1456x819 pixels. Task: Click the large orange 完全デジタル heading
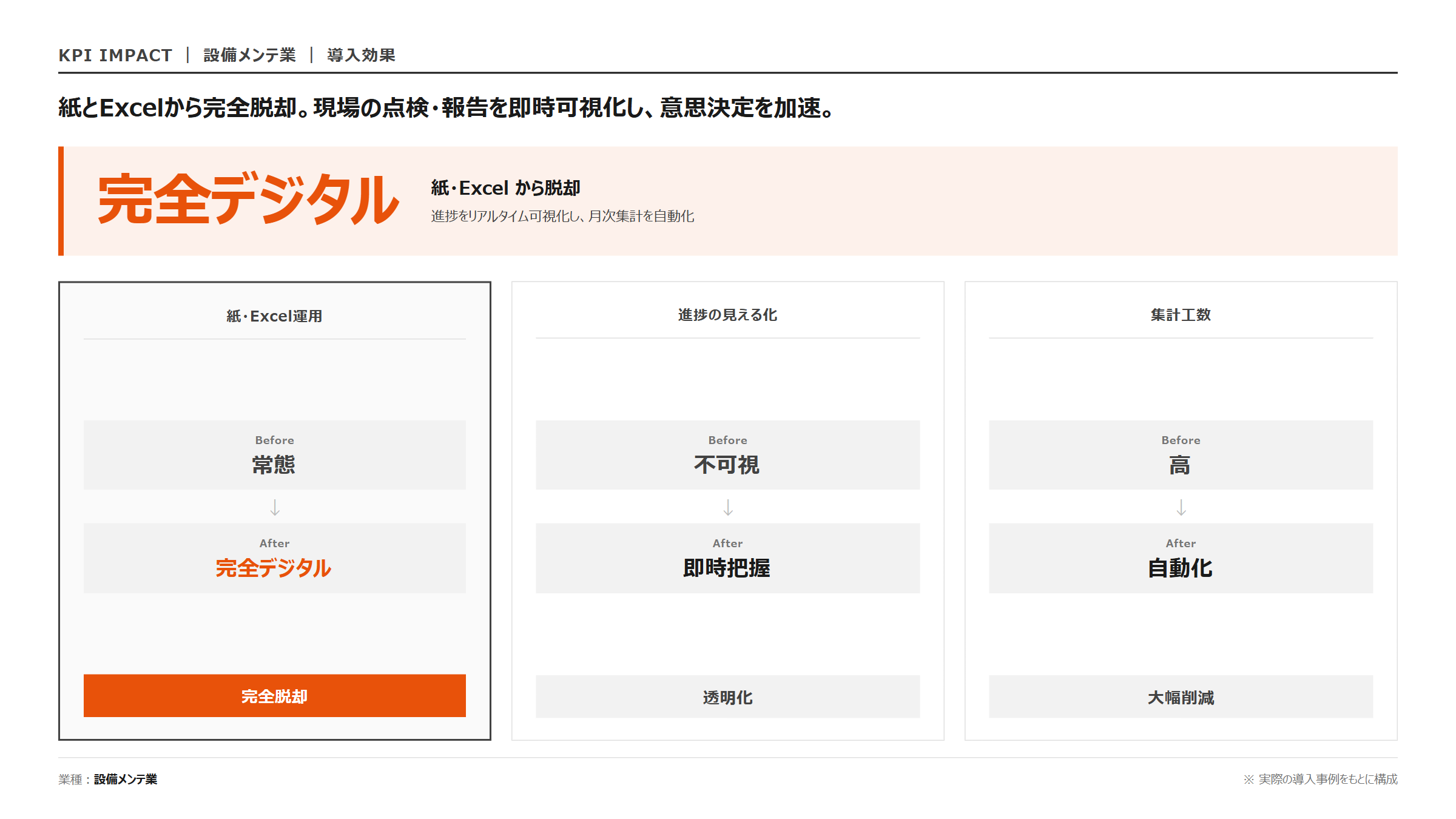coord(248,199)
